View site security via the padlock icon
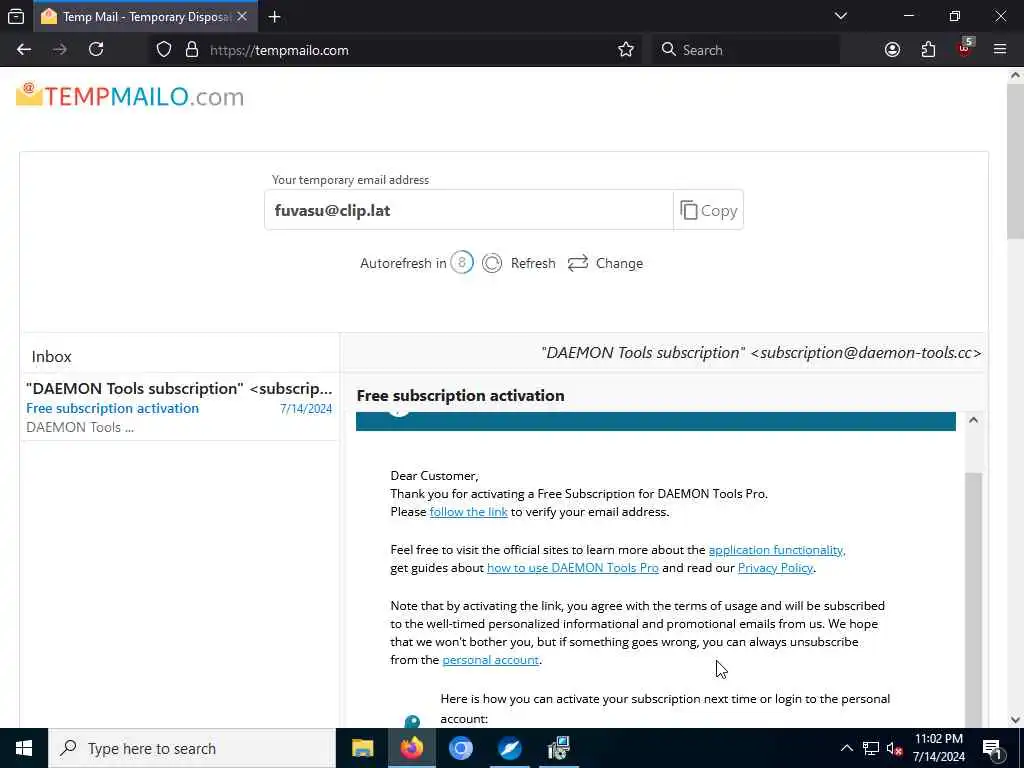The image size is (1024, 768). point(191,50)
